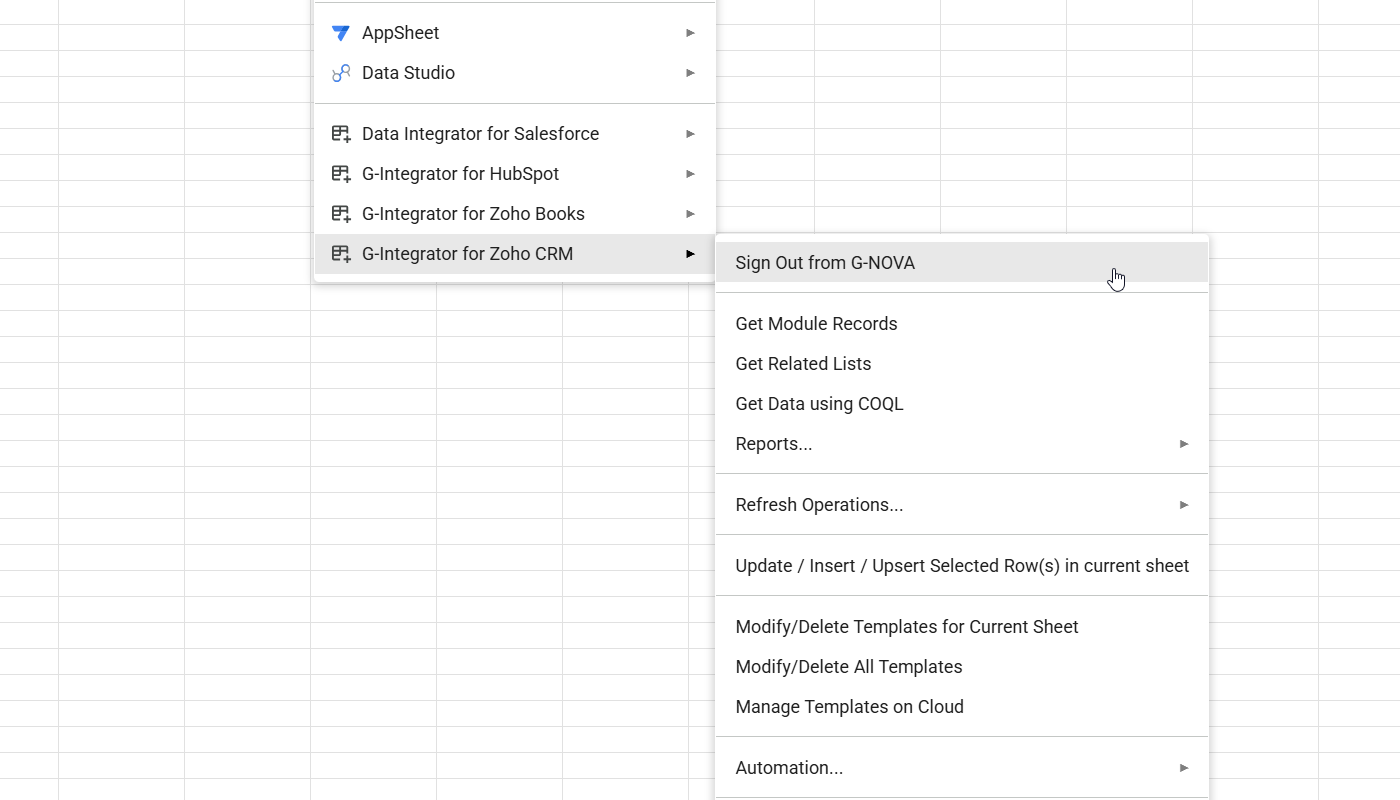Expand the Automation... submenu arrow

1184,768
